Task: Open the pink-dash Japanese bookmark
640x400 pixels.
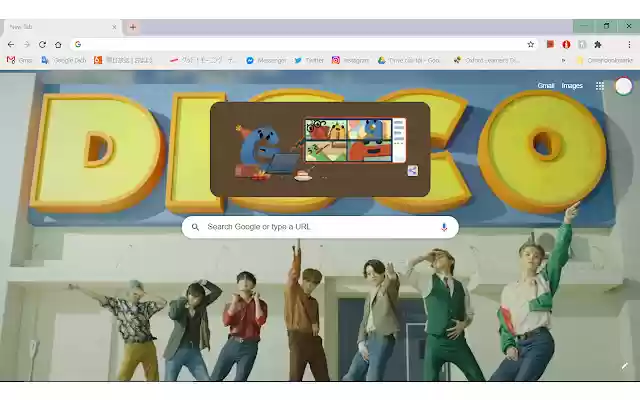Action: (x=203, y=60)
